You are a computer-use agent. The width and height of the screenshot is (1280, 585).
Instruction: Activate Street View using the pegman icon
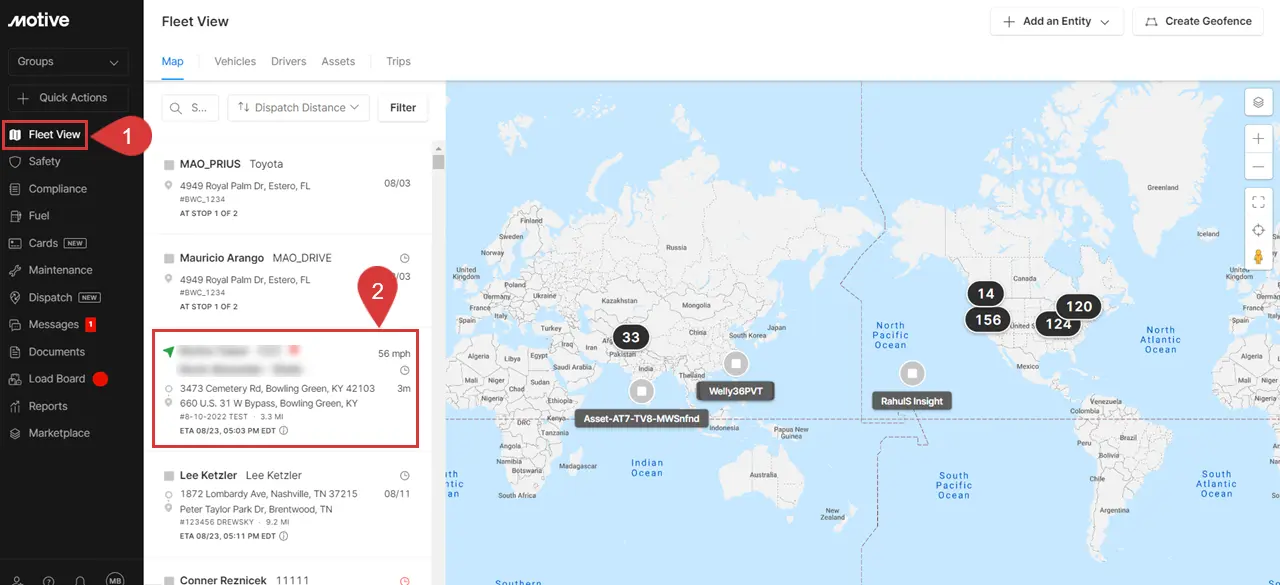tap(1258, 255)
